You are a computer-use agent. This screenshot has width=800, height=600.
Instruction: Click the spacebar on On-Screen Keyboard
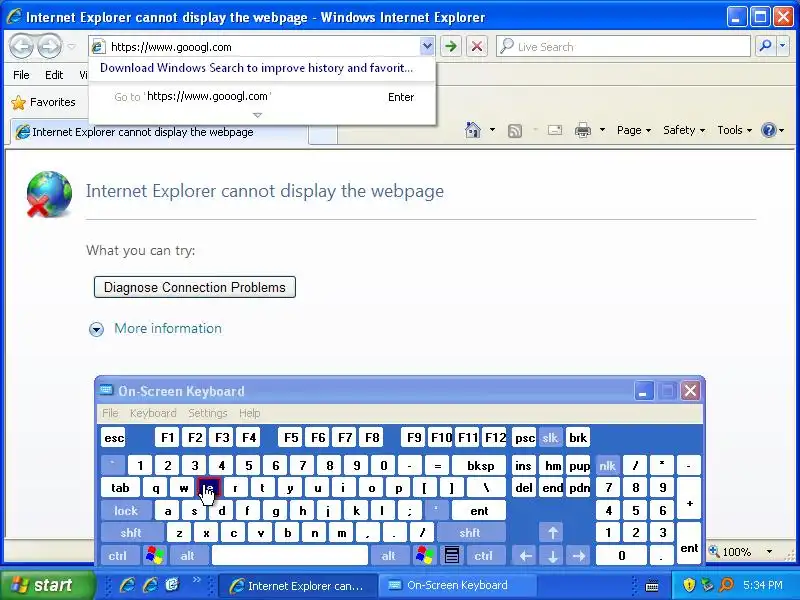tap(290, 555)
